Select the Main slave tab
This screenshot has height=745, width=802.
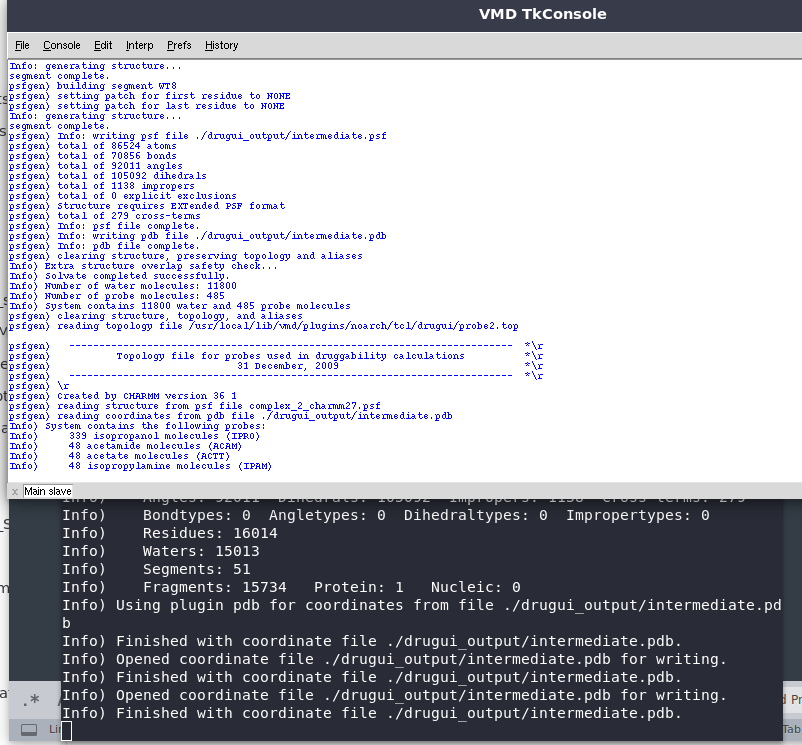(x=48, y=491)
